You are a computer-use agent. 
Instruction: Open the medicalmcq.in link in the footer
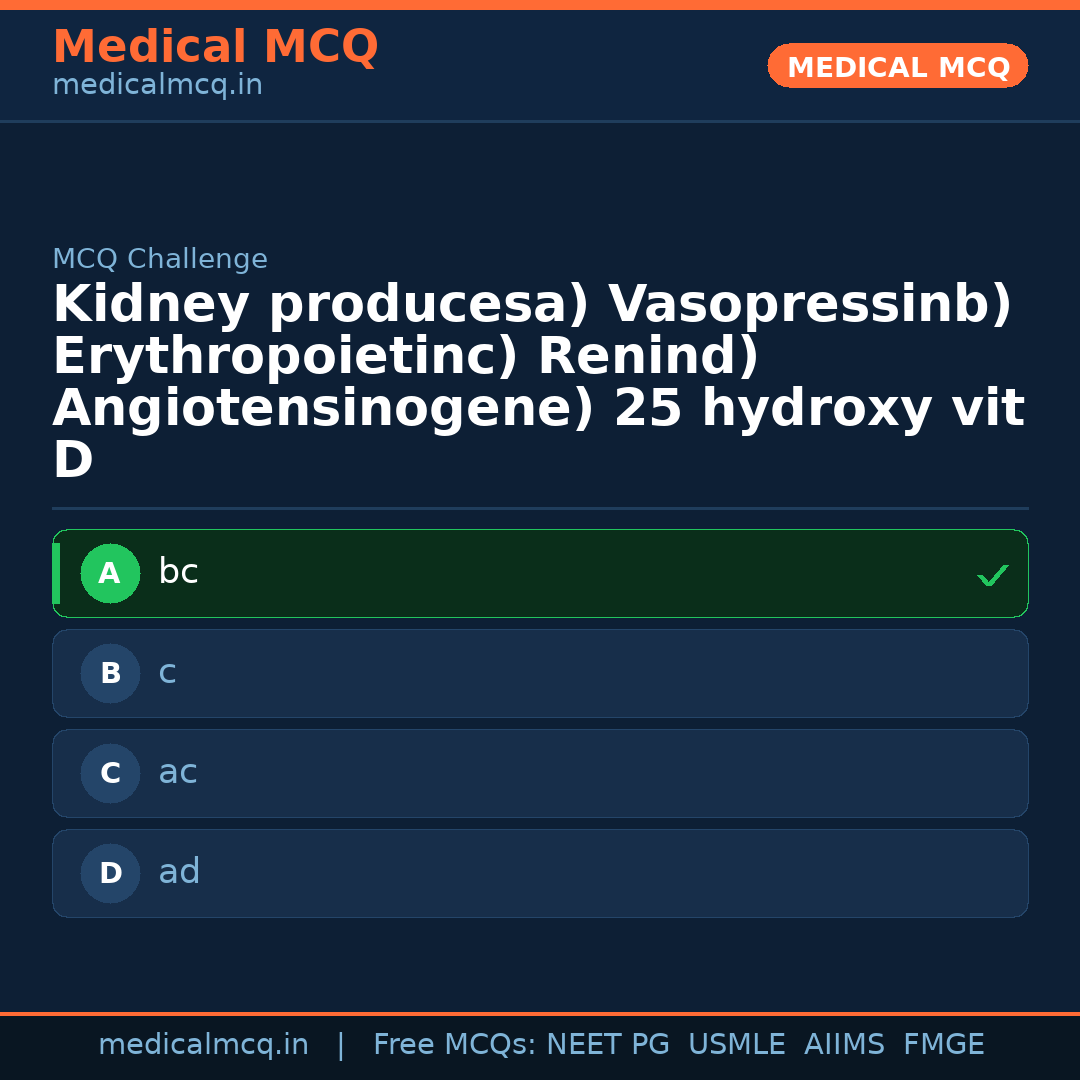(203, 1045)
